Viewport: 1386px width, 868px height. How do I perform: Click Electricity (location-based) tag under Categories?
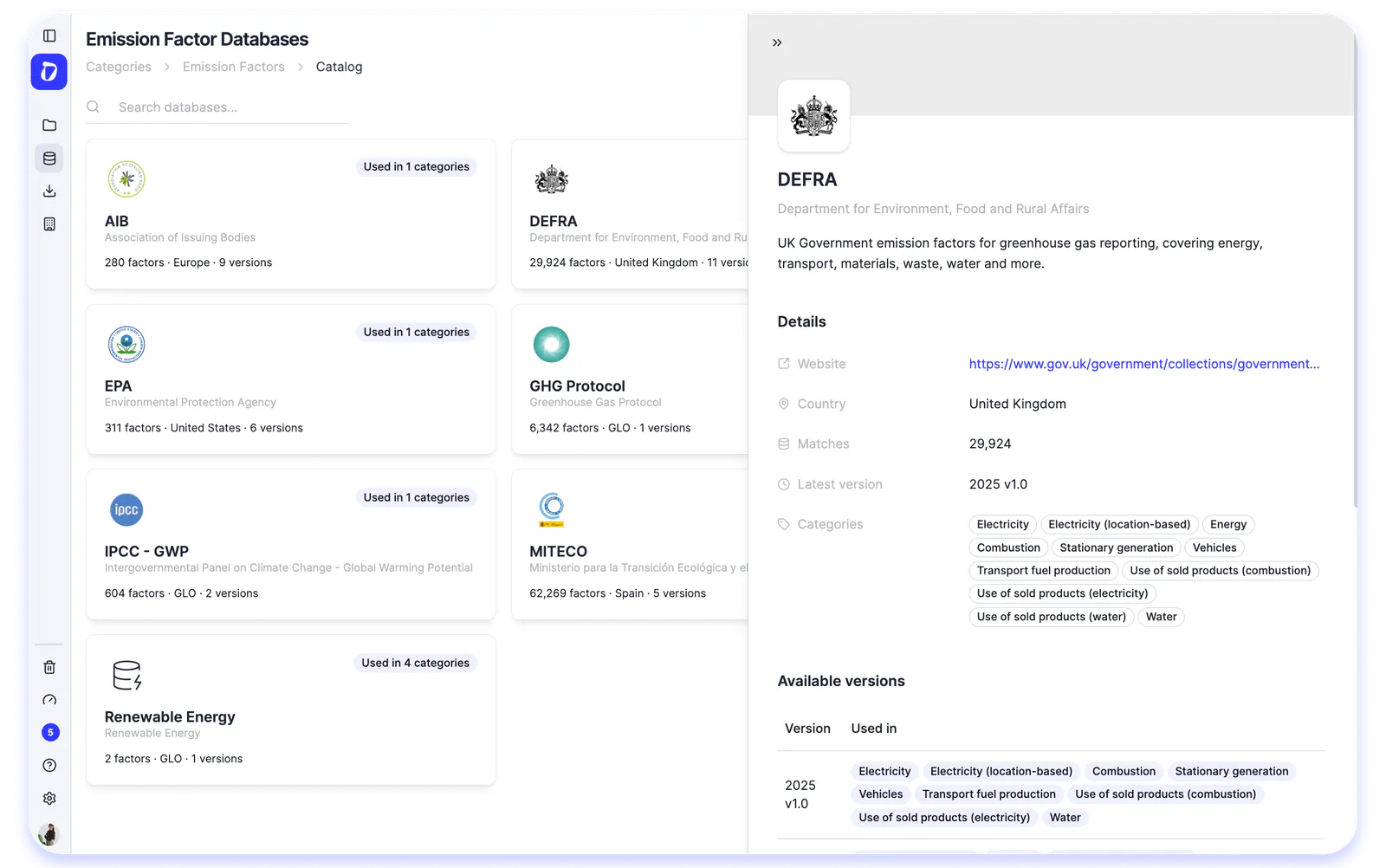click(x=1119, y=524)
